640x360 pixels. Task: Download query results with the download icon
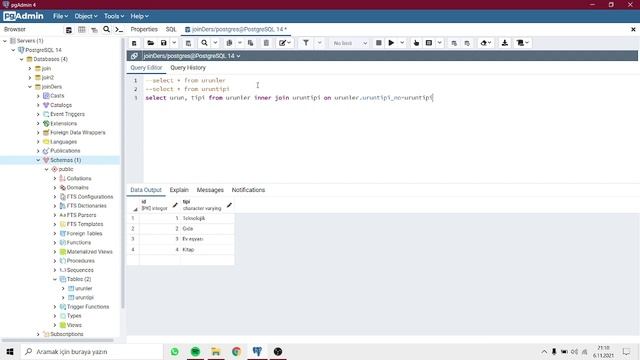pos(505,43)
